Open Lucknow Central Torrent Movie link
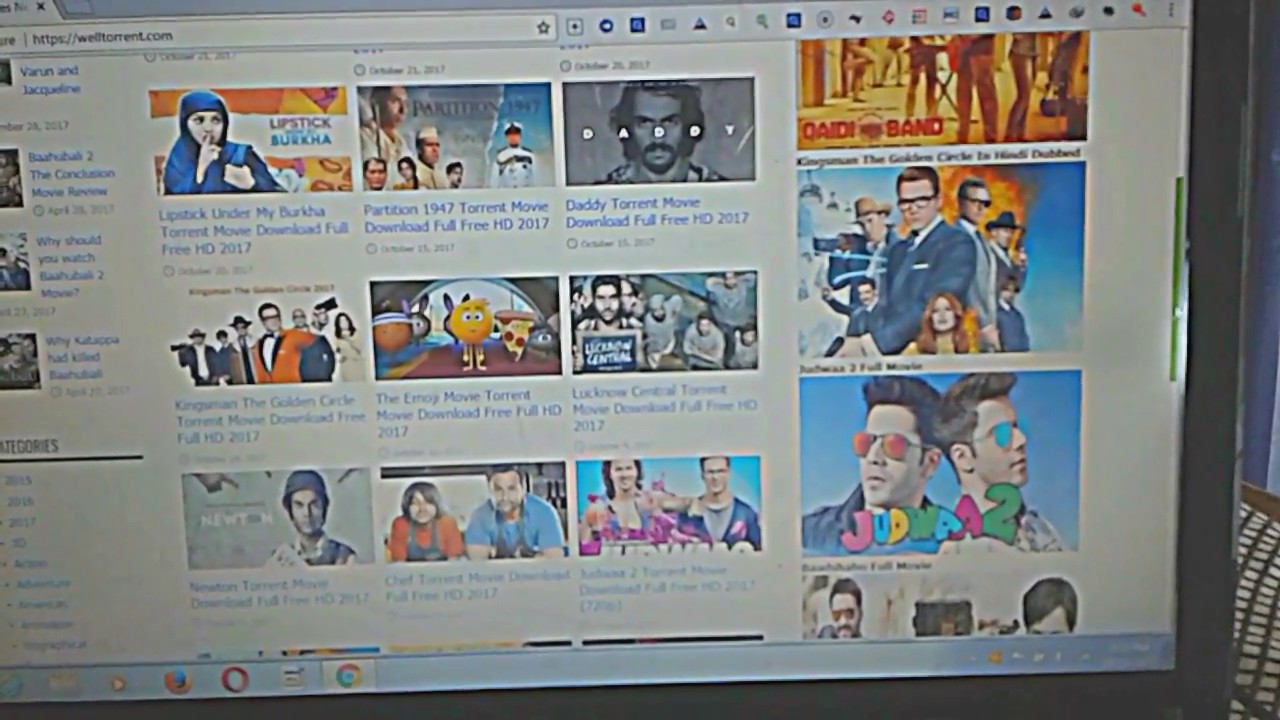The height and width of the screenshot is (720, 1280). [665, 408]
